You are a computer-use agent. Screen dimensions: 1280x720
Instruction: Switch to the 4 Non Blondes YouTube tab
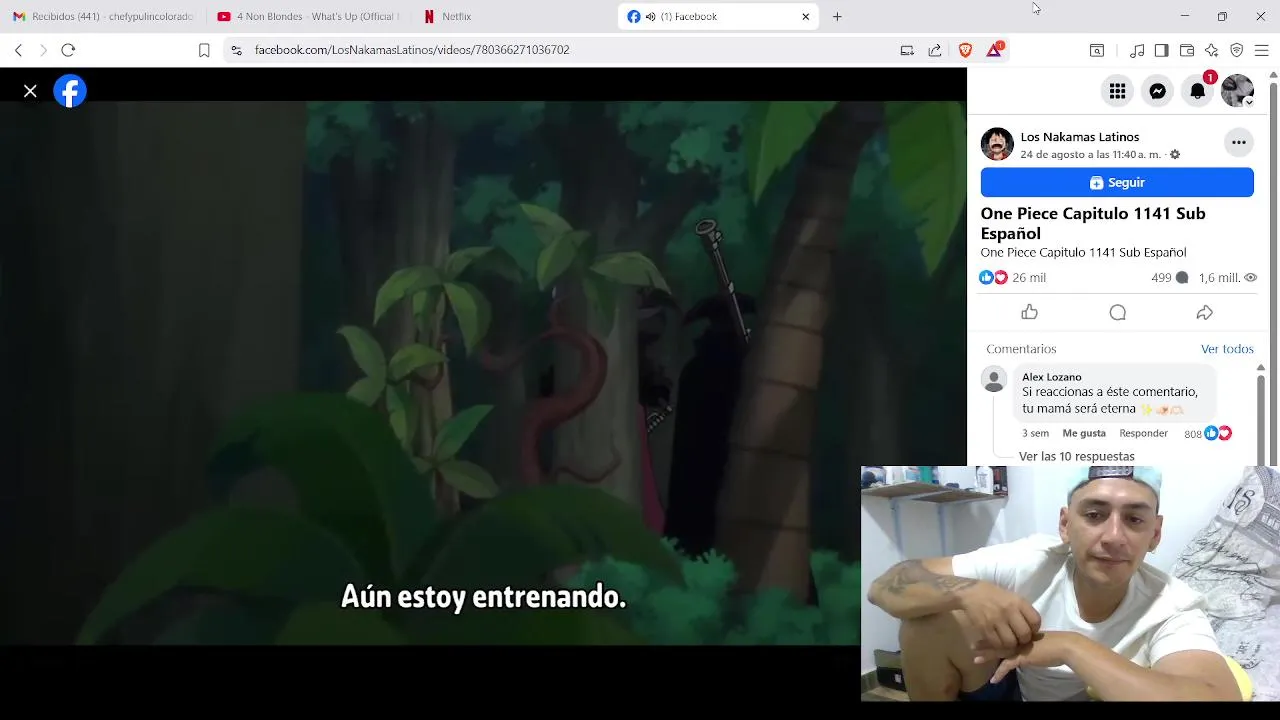click(308, 16)
